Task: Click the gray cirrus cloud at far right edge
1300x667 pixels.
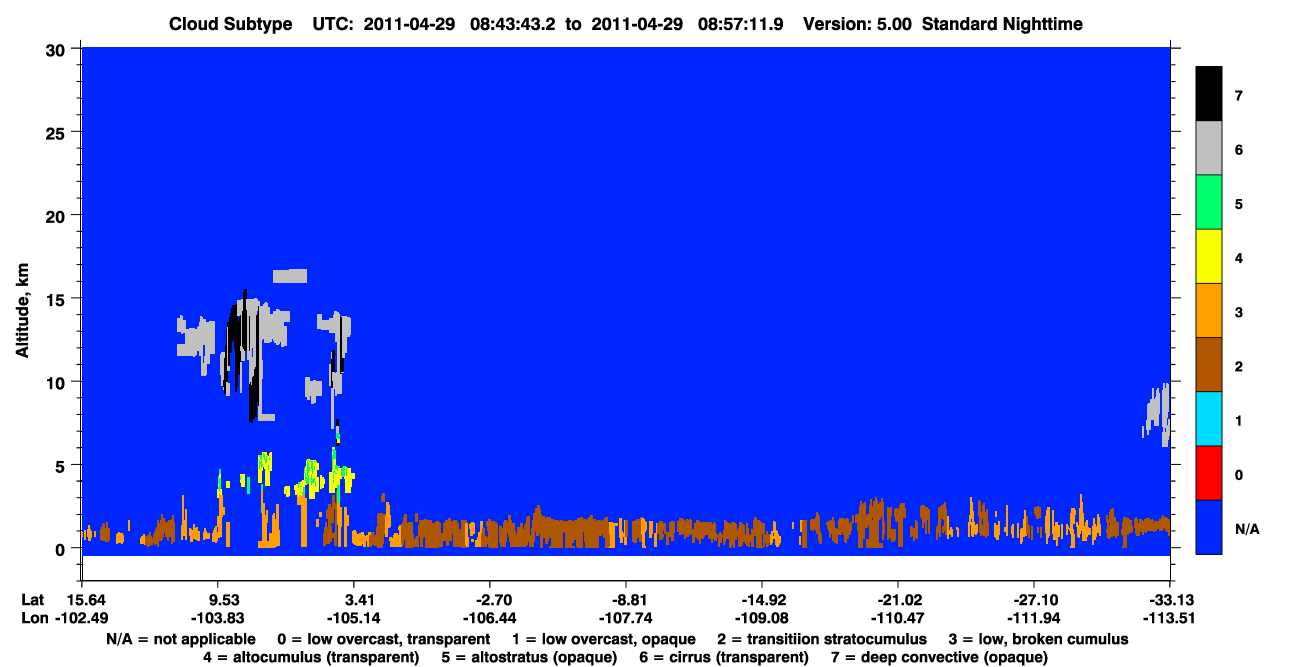Action: pyautogui.click(x=1158, y=414)
